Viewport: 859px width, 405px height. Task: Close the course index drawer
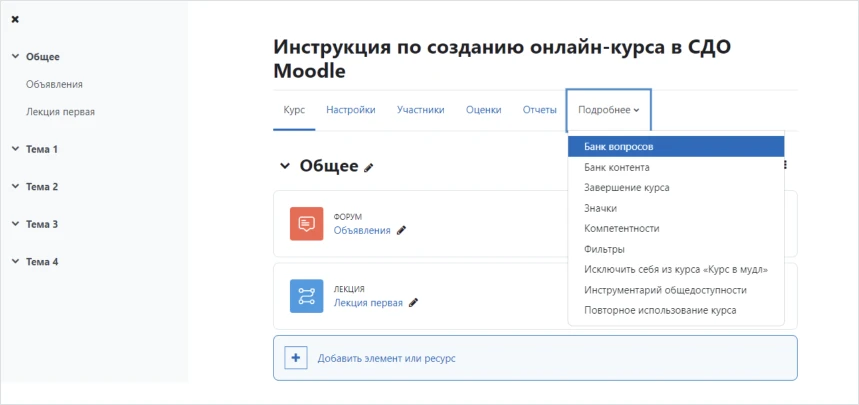(x=15, y=20)
